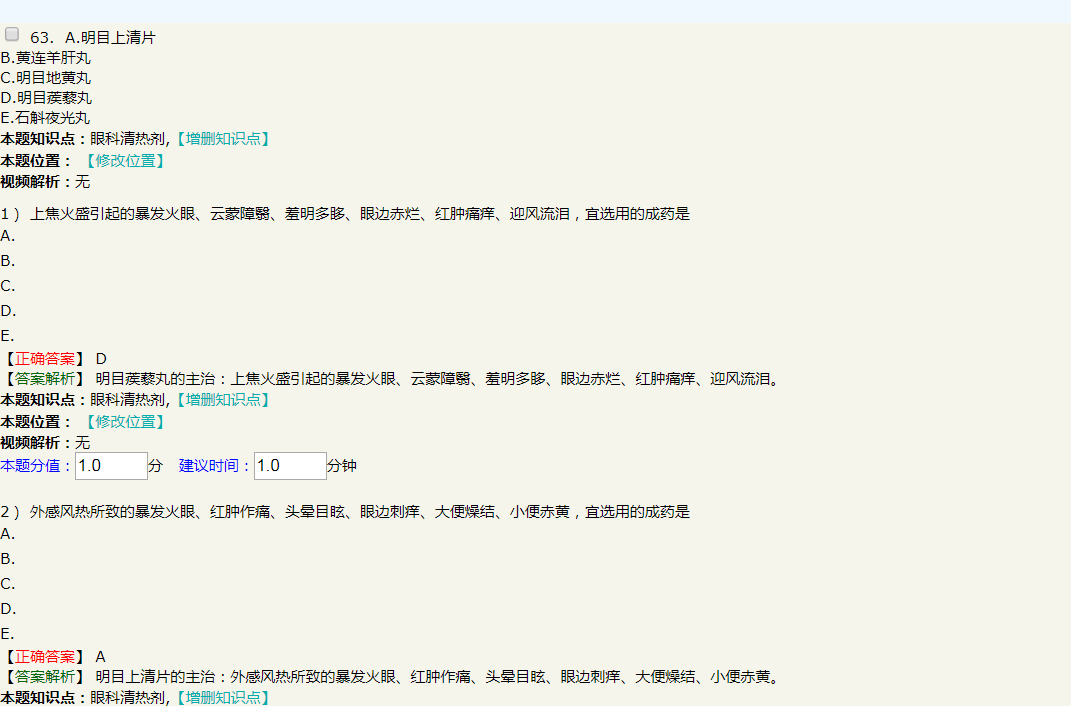Select option text B.黄连羊肝丸
Viewport: 1071px width, 706px height.
tap(46, 58)
